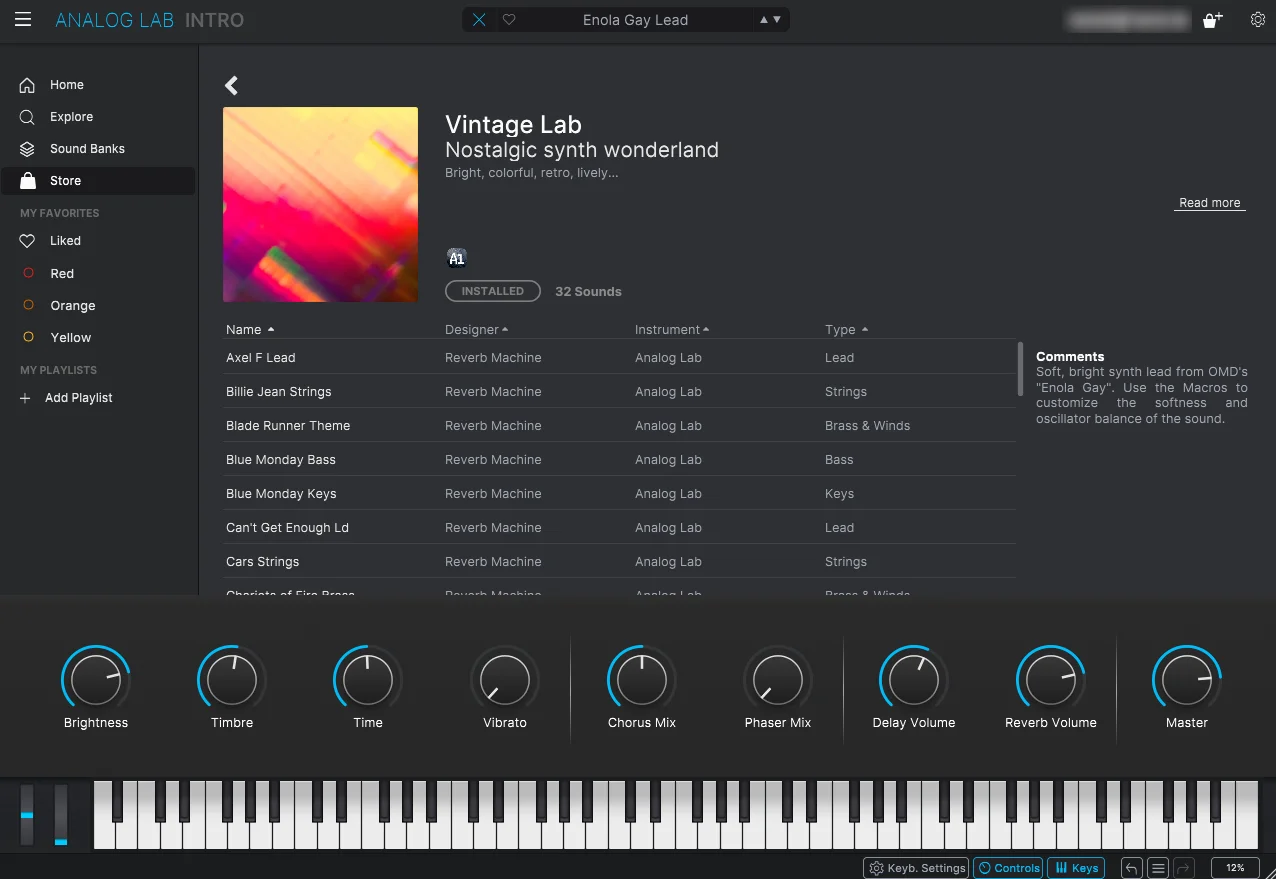Open the Red favorites tag
The image size is (1276, 879).
[98, 273]
